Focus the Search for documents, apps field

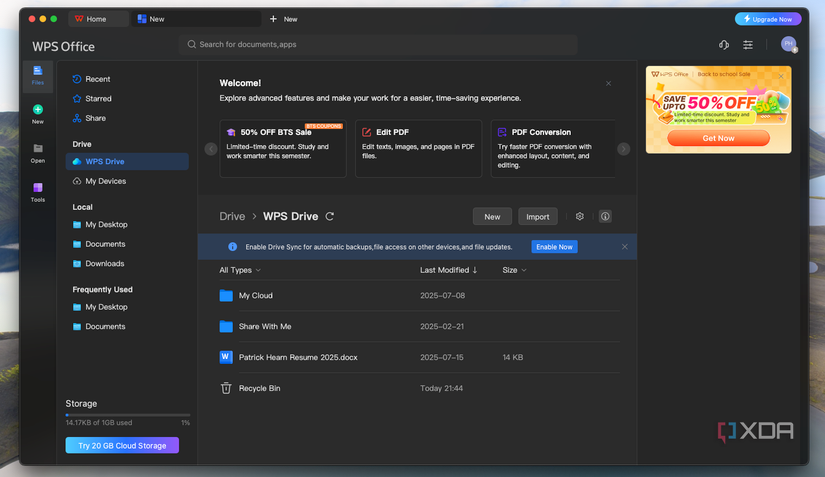click(378, 45)
